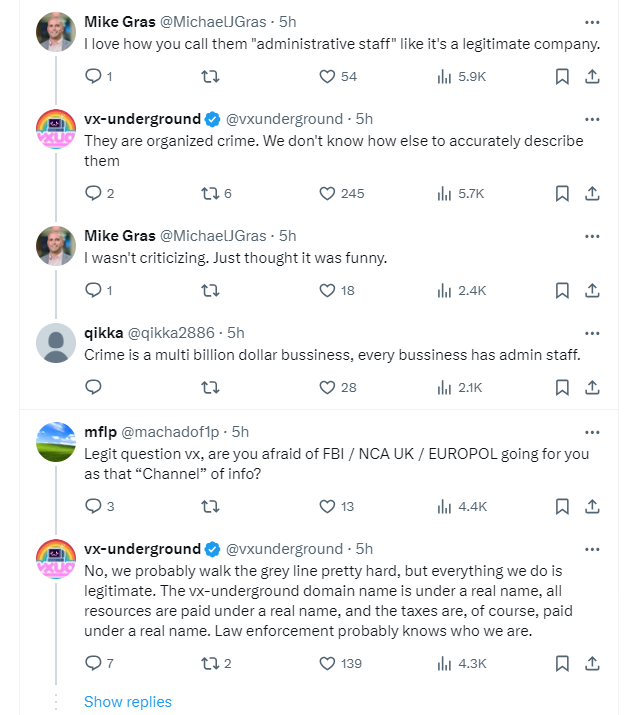Bookmark mflp's Legit question tweet
The height and width of the screenshot is (715, 626).
point(562,506)
